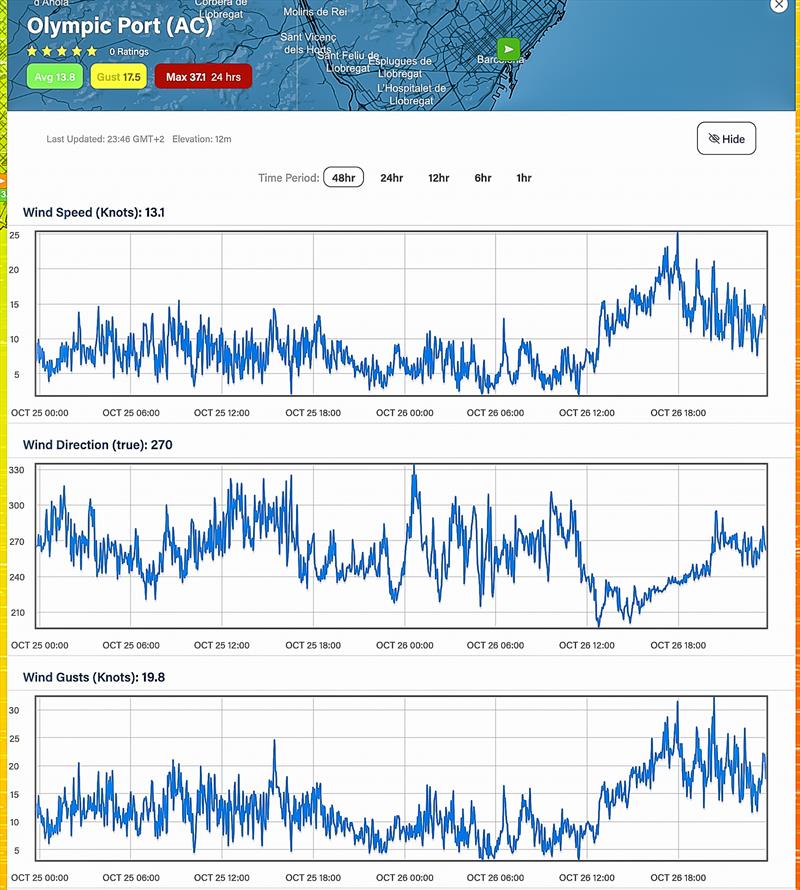Image resolution: width=800 pixels, height=890 pixels.
Task: Click OCT 25 00:00 label under Wind Speed chart
Action: pos(39,413)
